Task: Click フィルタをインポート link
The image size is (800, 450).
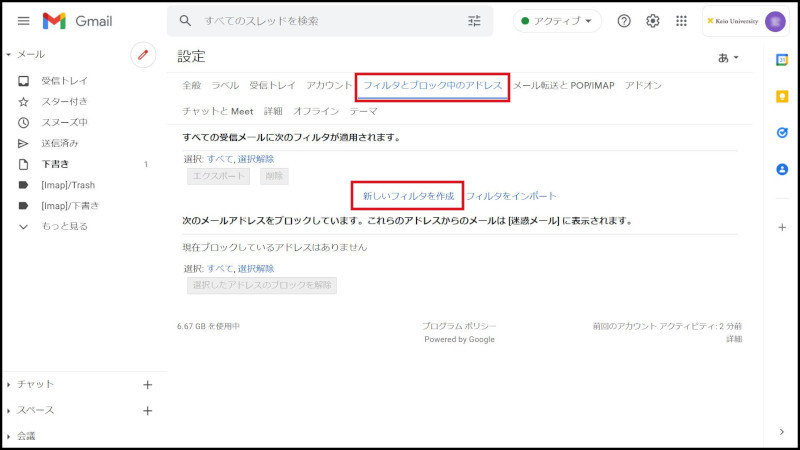Action: pos(511,196)
